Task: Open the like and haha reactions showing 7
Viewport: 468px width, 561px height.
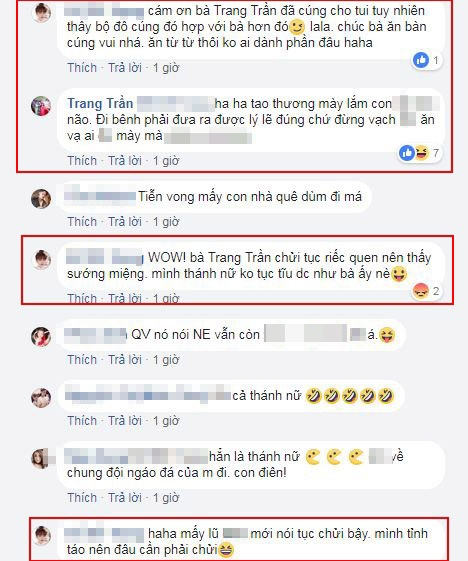Action: point(420,153)
